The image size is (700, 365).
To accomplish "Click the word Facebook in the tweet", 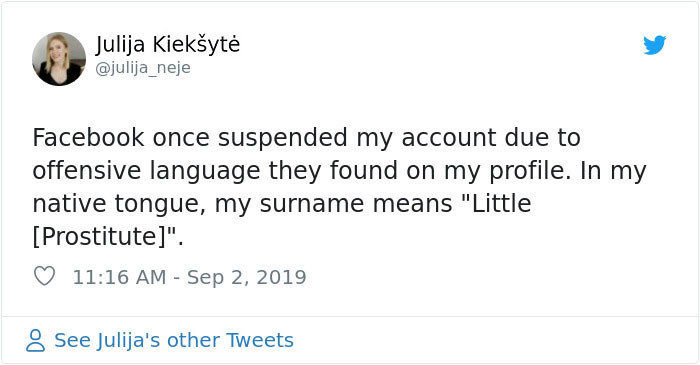I will tap(88, 137).
